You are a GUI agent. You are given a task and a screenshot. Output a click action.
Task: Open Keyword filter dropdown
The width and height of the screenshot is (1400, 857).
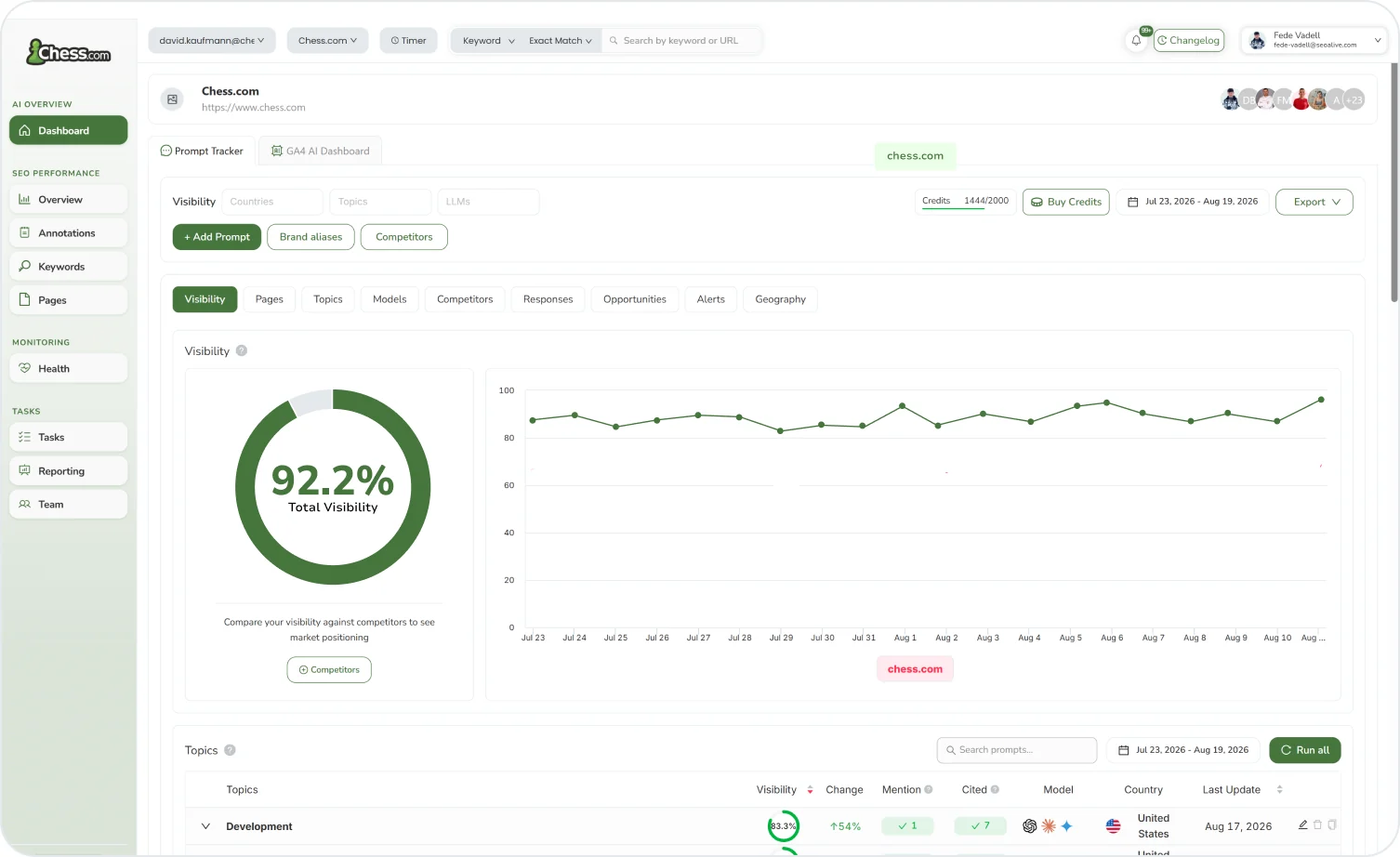pos(488,41)
